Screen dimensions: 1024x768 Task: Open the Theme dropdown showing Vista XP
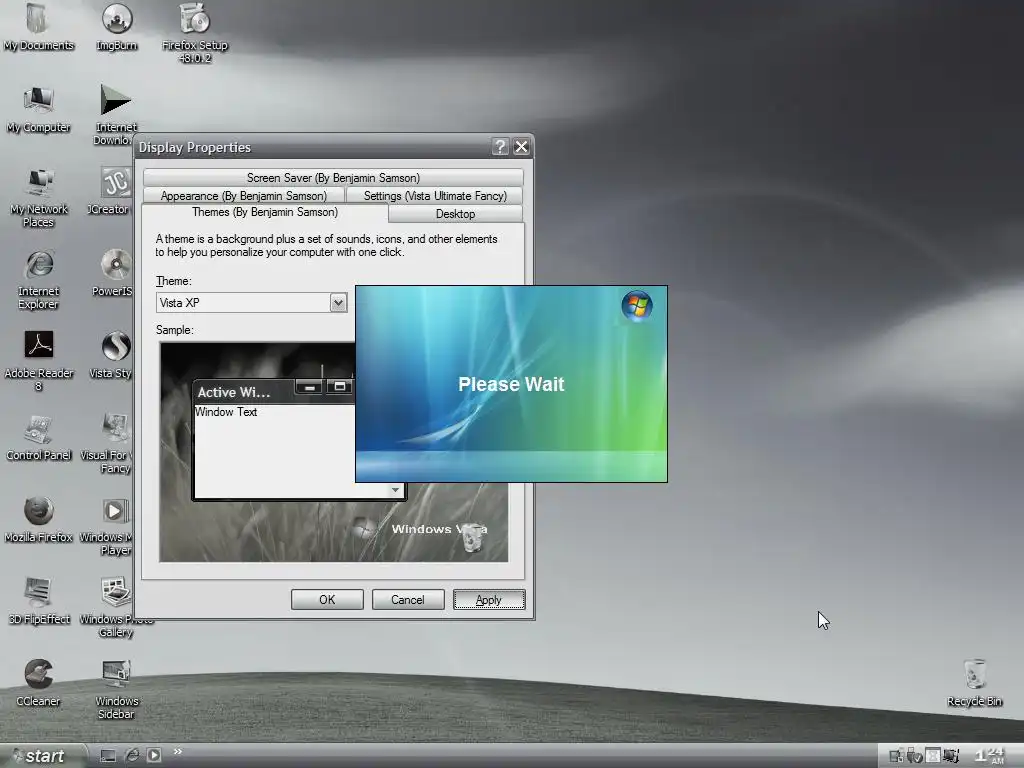251,303
